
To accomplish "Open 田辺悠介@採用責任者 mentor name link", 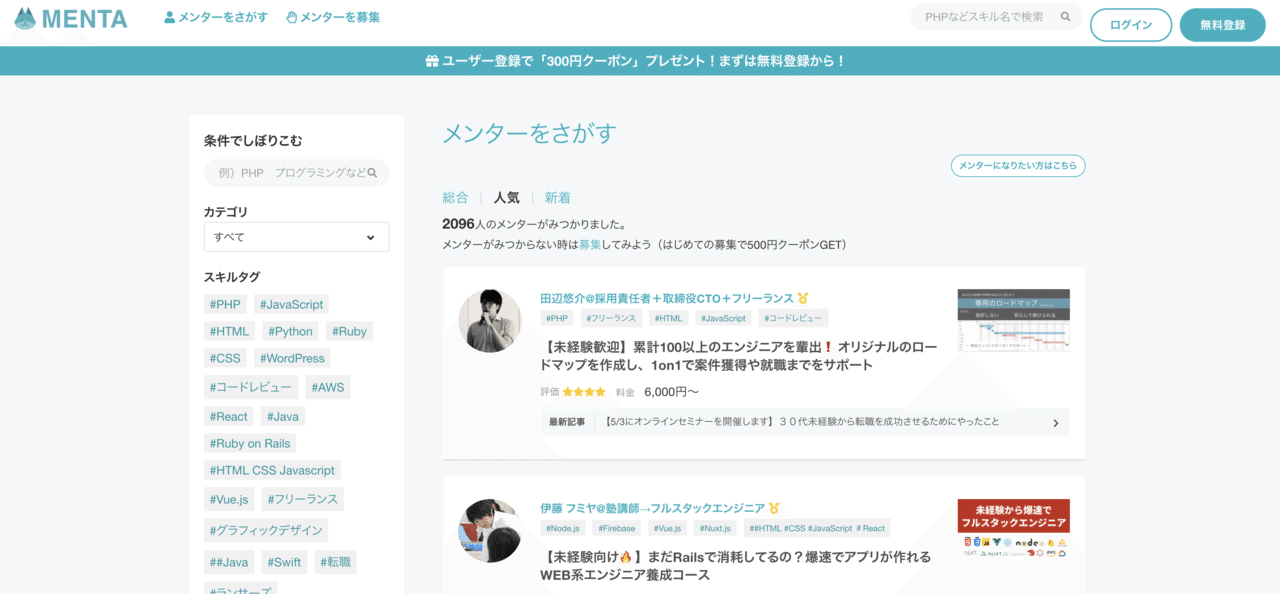I will point(667,298).
